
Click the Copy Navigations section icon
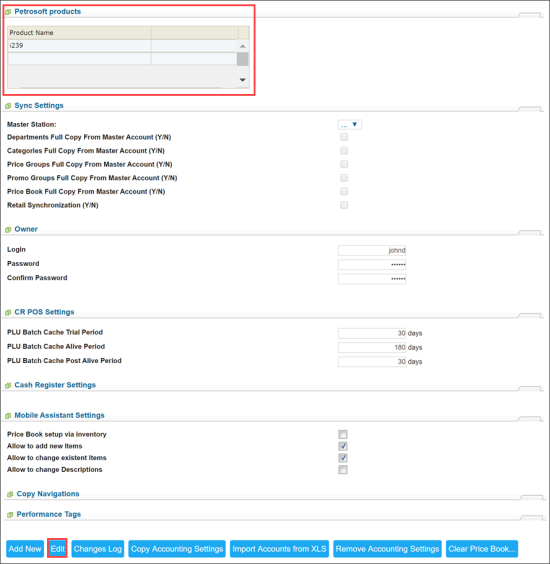point(10,494)
